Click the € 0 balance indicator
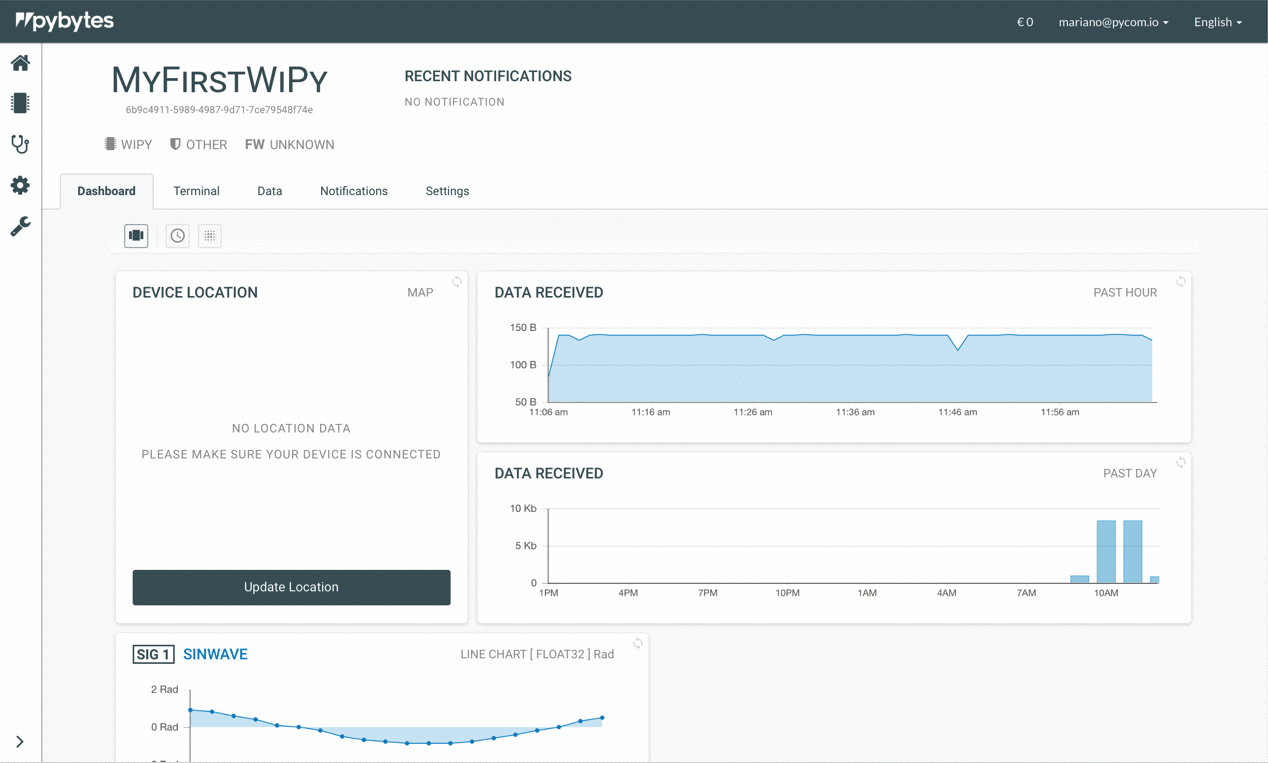Image resolution: width=1268 pixels, height=763 pixels. [x=1025, y=22]
